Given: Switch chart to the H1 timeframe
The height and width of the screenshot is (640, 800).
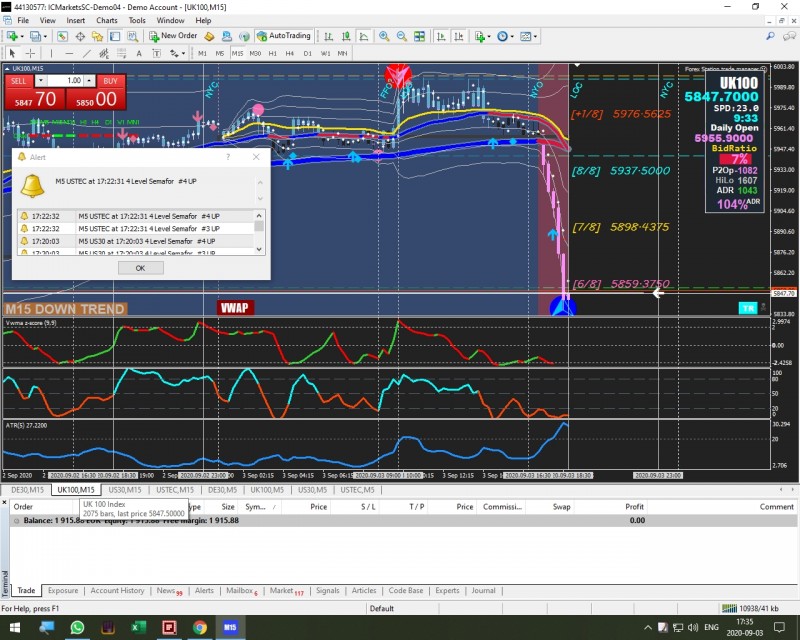Looking at the screenshot, I should pyautogui.click(x=273, y=53).
